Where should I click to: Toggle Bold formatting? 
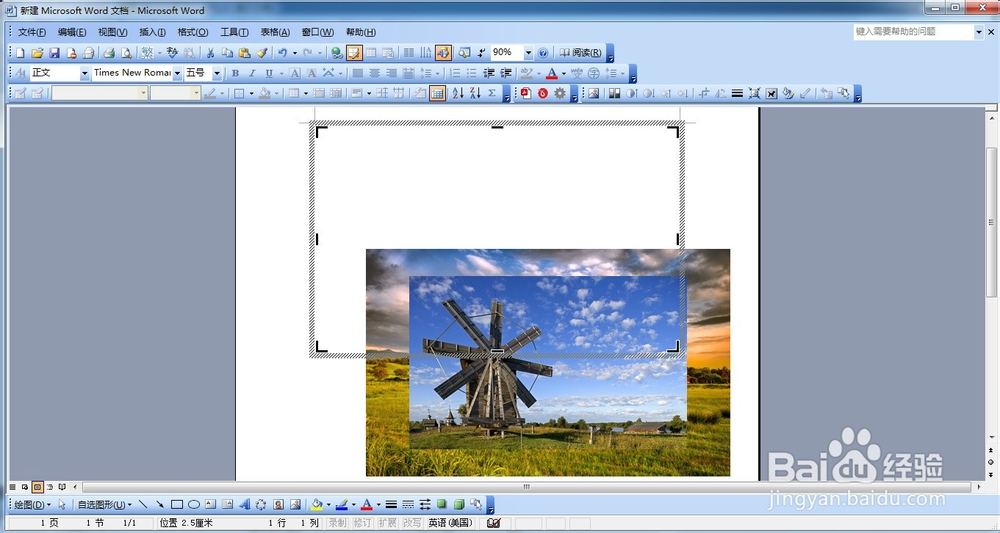[x=235, y=73]
